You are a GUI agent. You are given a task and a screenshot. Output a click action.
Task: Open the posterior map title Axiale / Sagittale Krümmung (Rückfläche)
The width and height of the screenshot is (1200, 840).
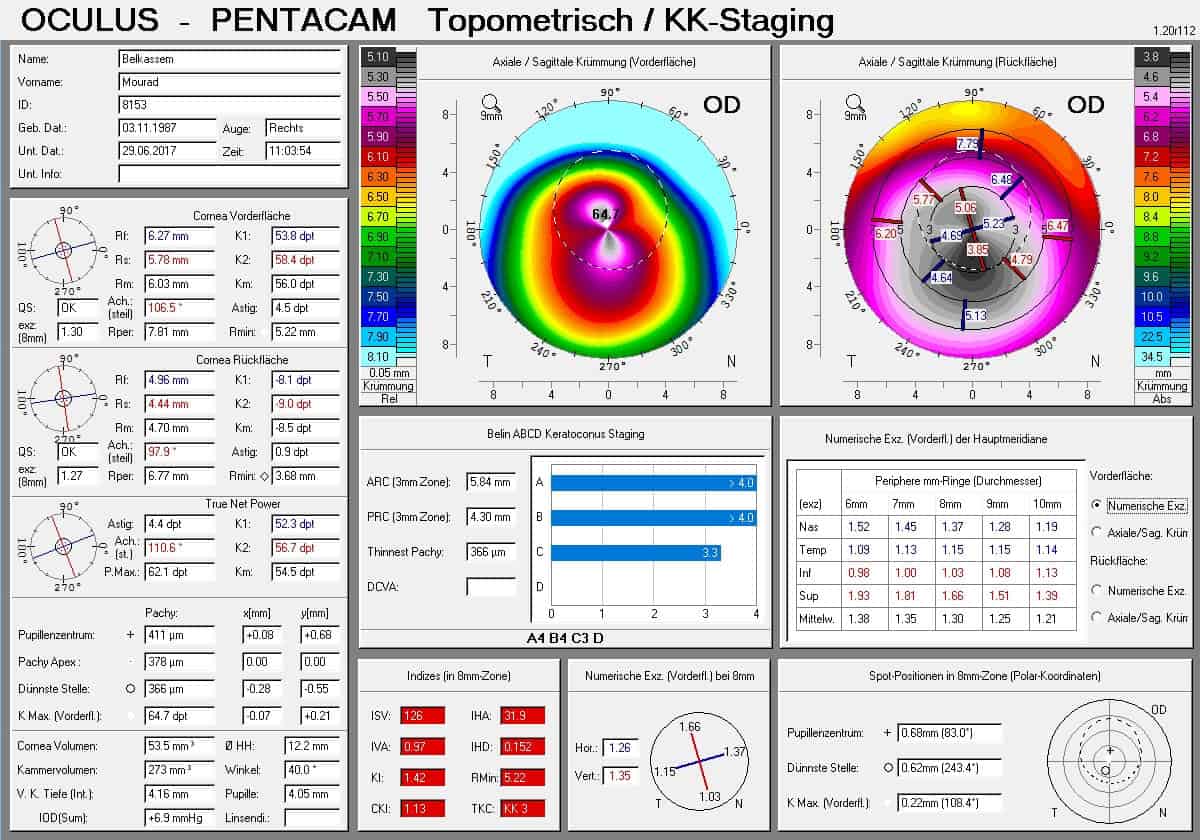click(x=957, y=62)
